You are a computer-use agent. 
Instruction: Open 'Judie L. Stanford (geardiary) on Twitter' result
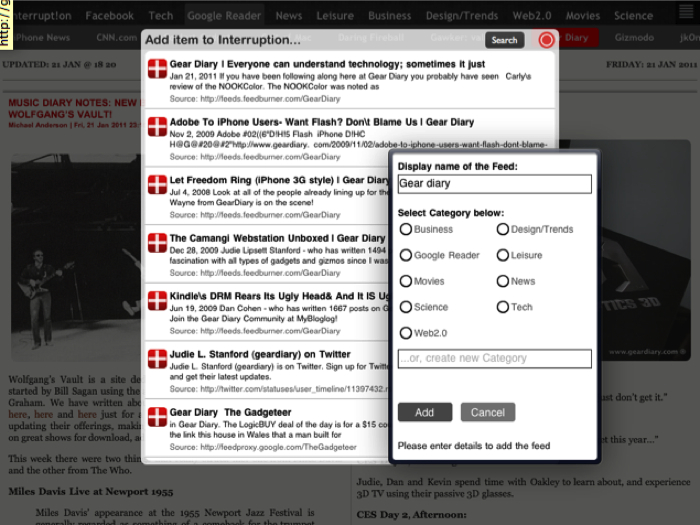[x=260, y=354]
